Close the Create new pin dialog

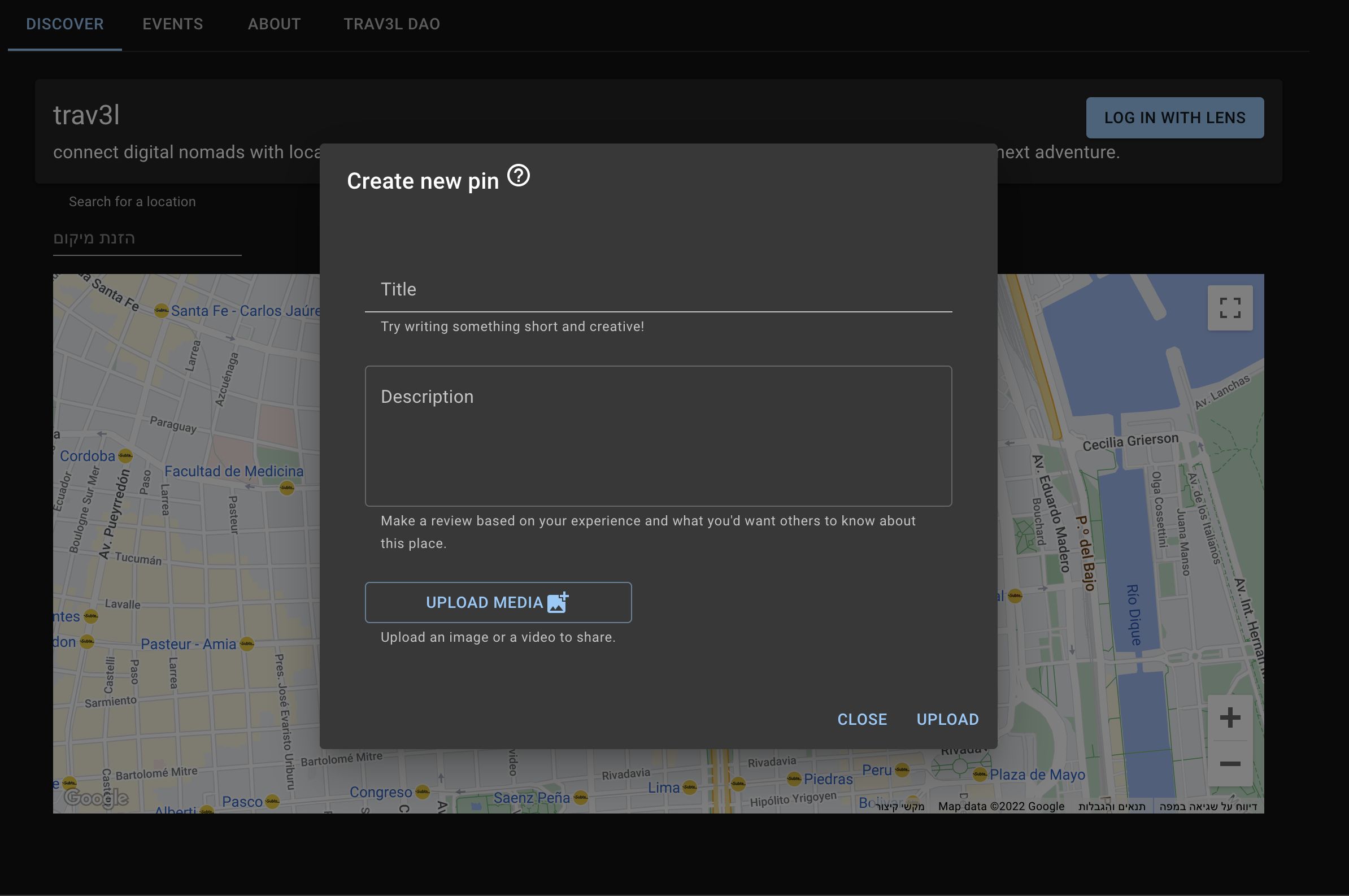(862, 719)
